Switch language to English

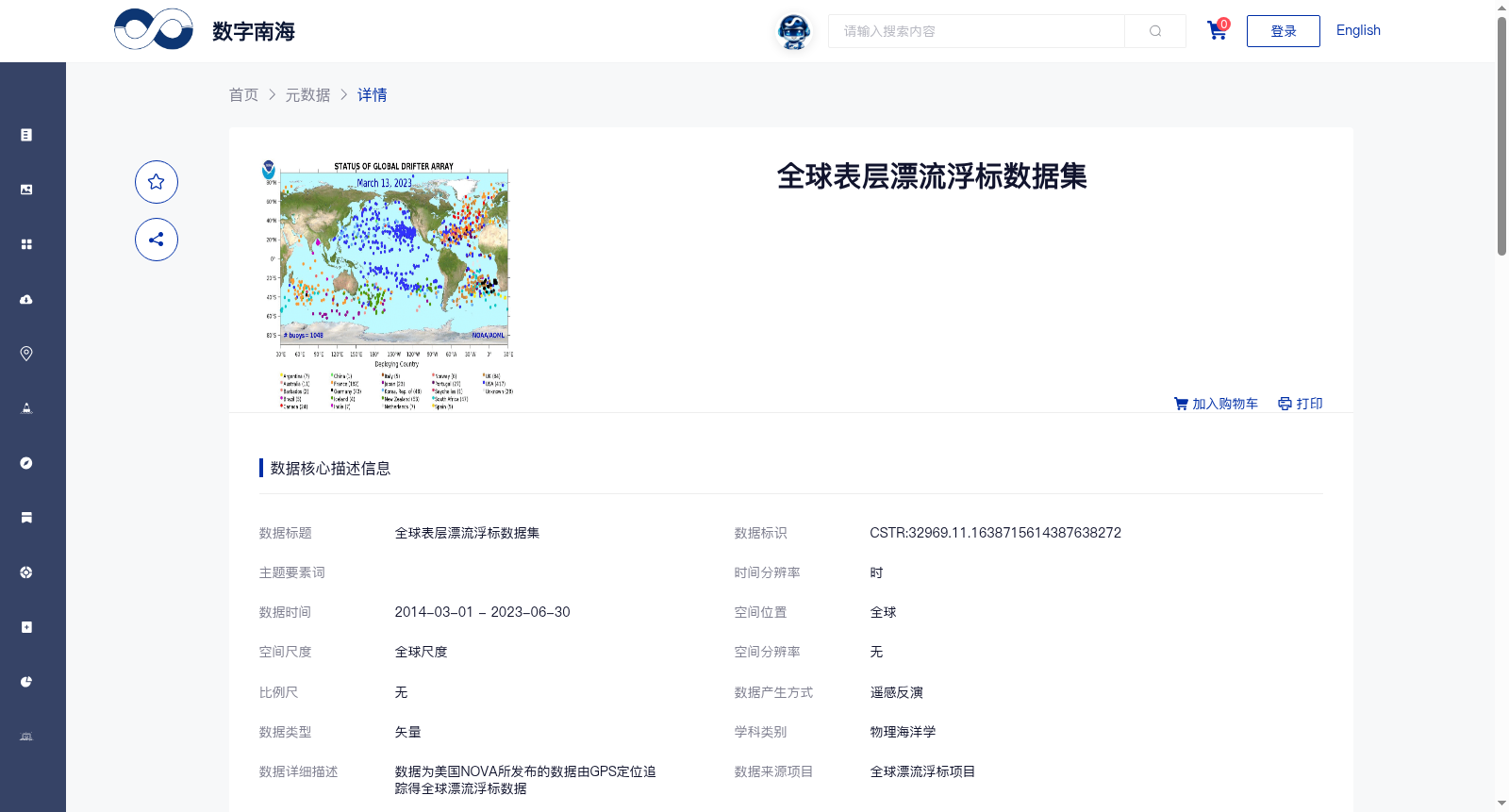(x=1358, y=30)
